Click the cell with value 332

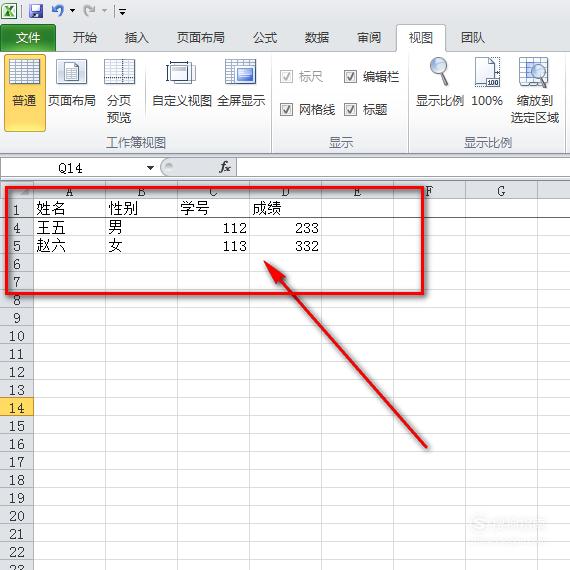tap(285, 245)
